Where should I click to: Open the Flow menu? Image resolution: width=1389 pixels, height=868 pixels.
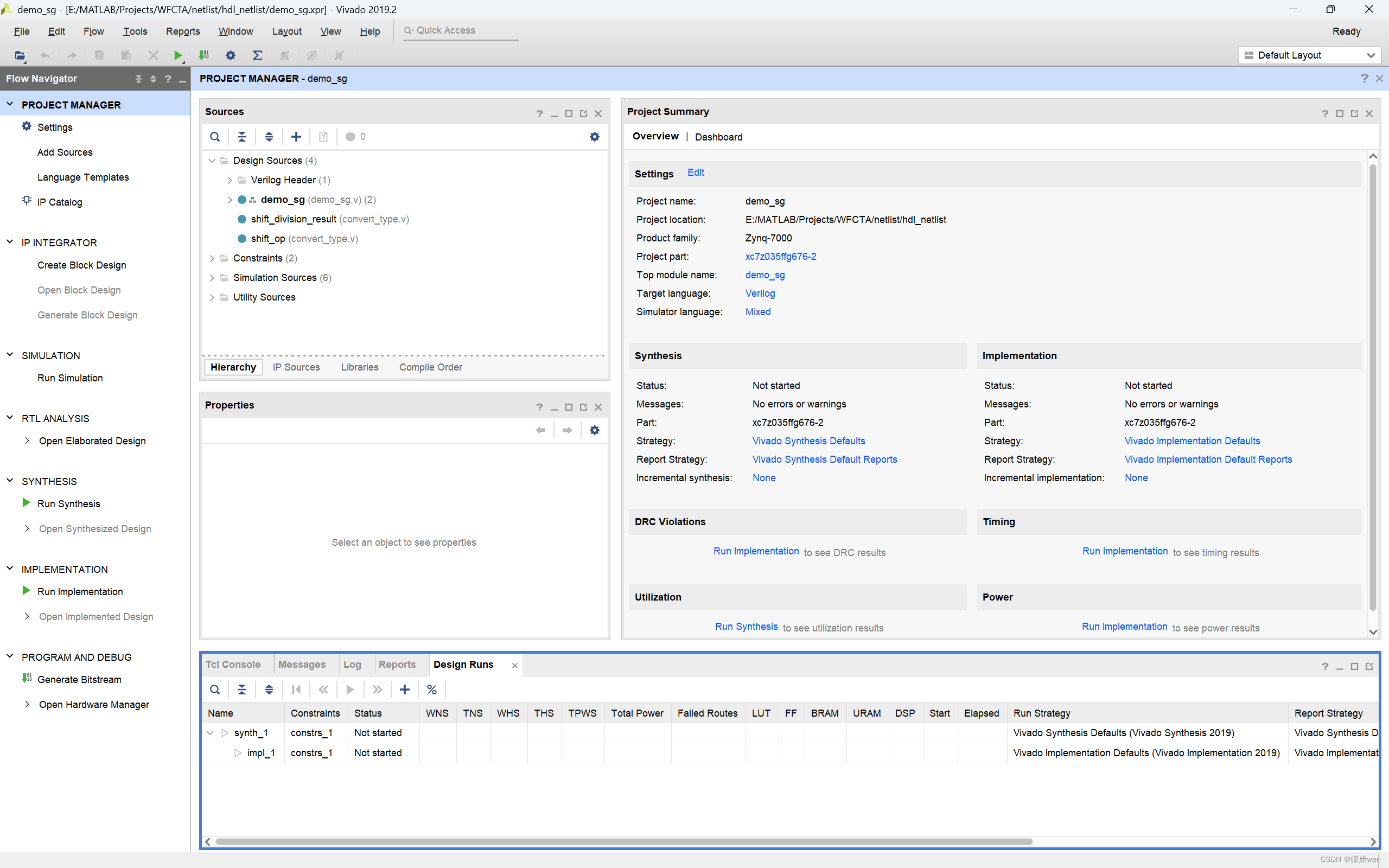[93, 31]
